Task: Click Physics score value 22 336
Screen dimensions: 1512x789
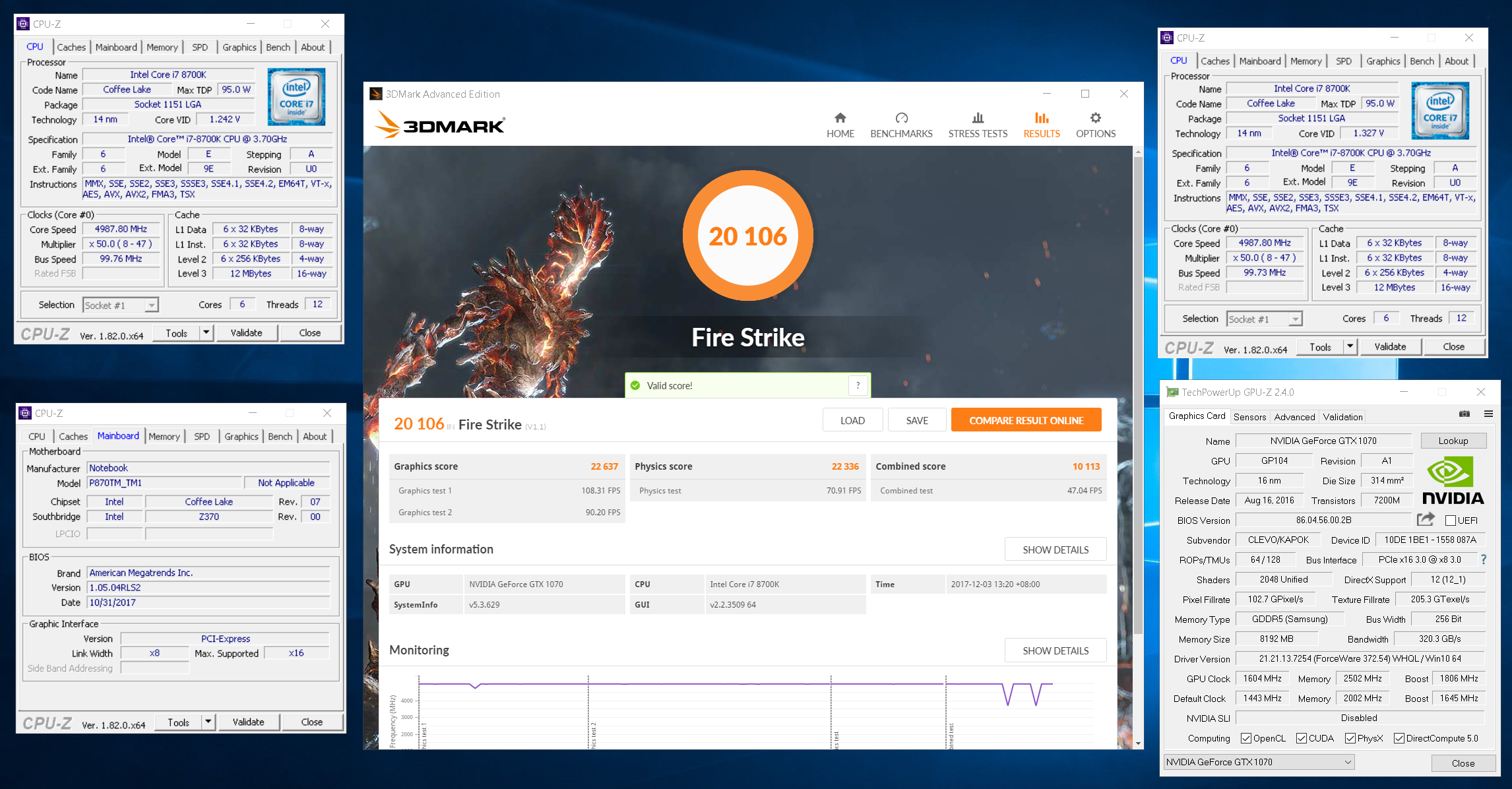Action: (x=845, y=466)
